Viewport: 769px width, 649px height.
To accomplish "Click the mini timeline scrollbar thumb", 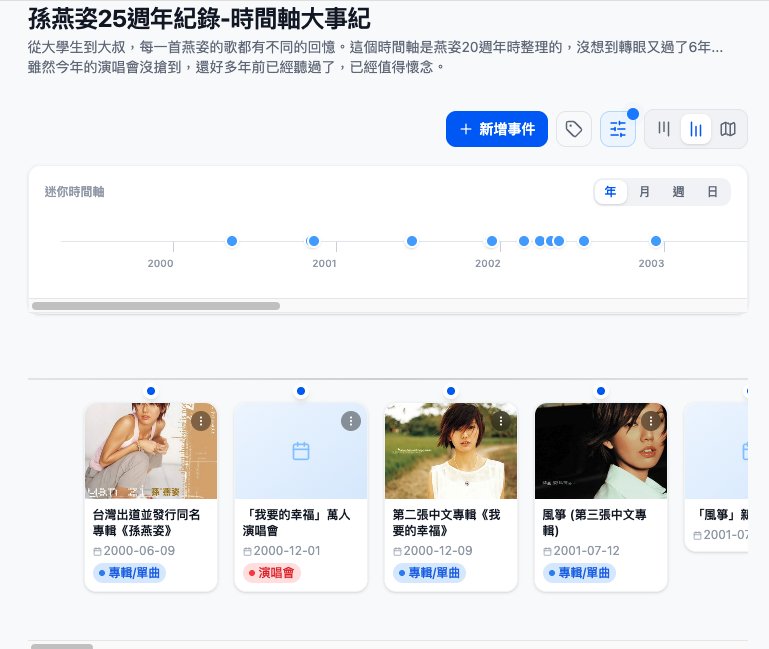I will coord(156,306).
